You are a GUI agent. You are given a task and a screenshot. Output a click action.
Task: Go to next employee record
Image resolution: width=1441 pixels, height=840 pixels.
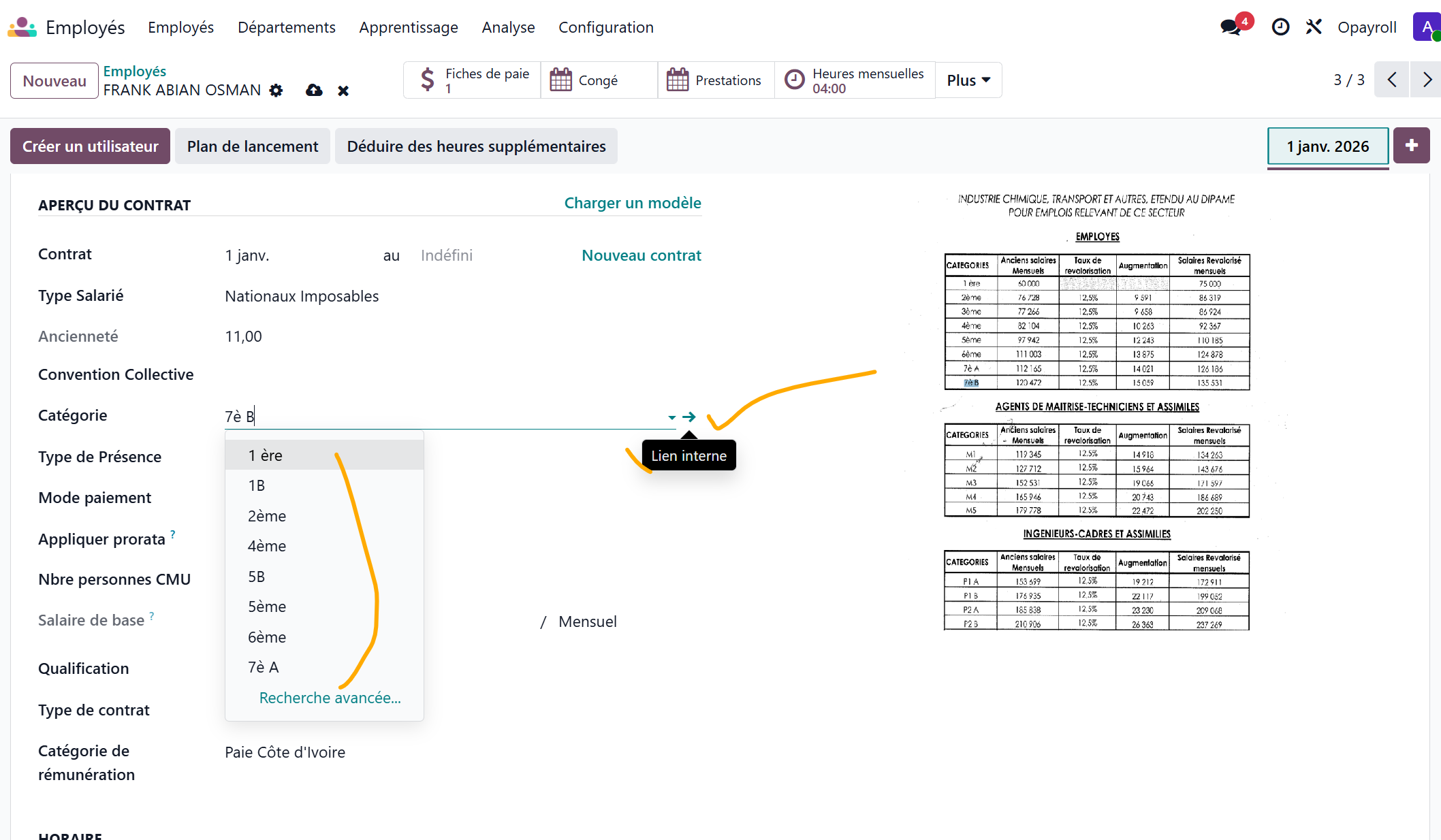[x=1427, y=80]
